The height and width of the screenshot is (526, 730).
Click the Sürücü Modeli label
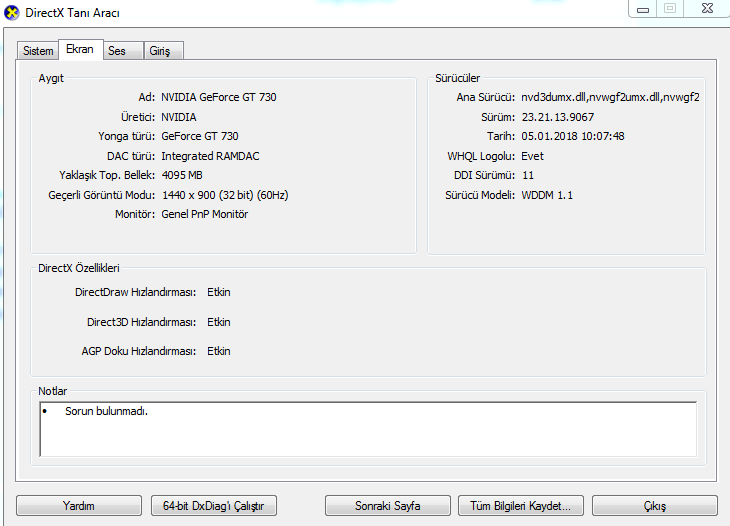[x=480, y=195]
